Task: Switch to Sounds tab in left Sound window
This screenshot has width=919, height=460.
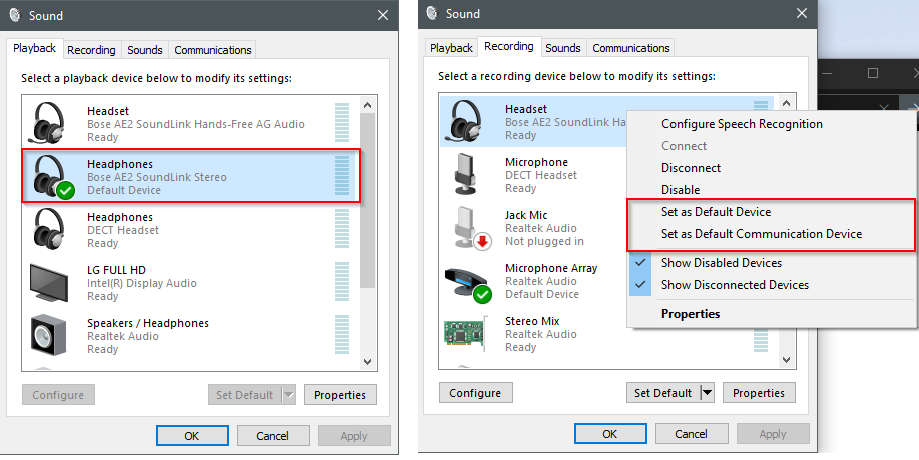Action: (145, 50)
